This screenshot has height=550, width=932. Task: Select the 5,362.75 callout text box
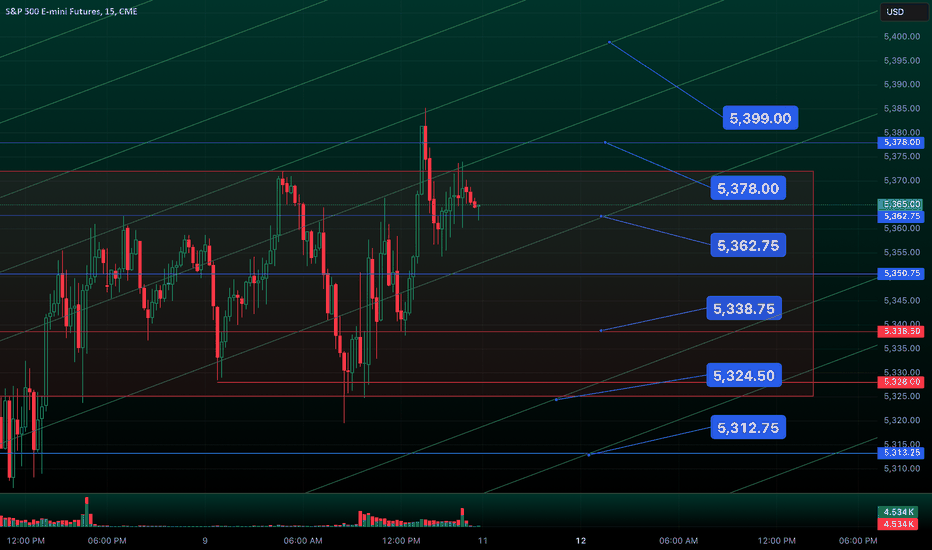(748, 246)
